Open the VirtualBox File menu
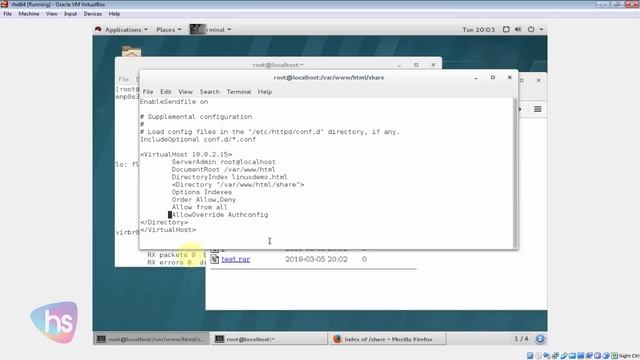640x360 pixels. click(x=7, y=13)
